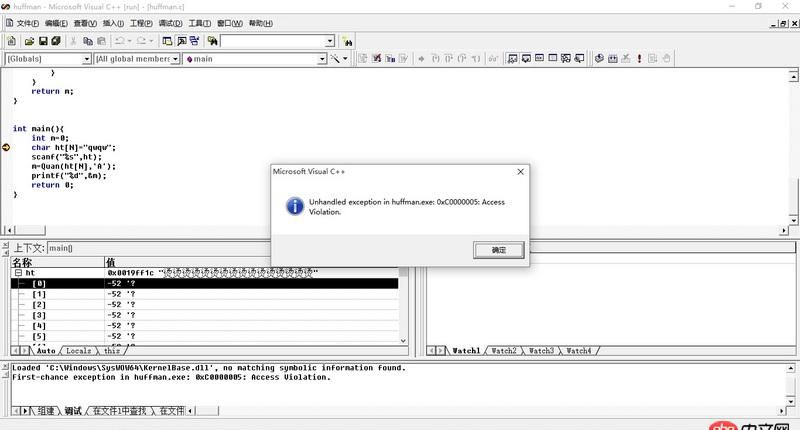Click the Show Next Statement arrow icon
Viewport: 800px width, 430px height.
coord(421,59)
